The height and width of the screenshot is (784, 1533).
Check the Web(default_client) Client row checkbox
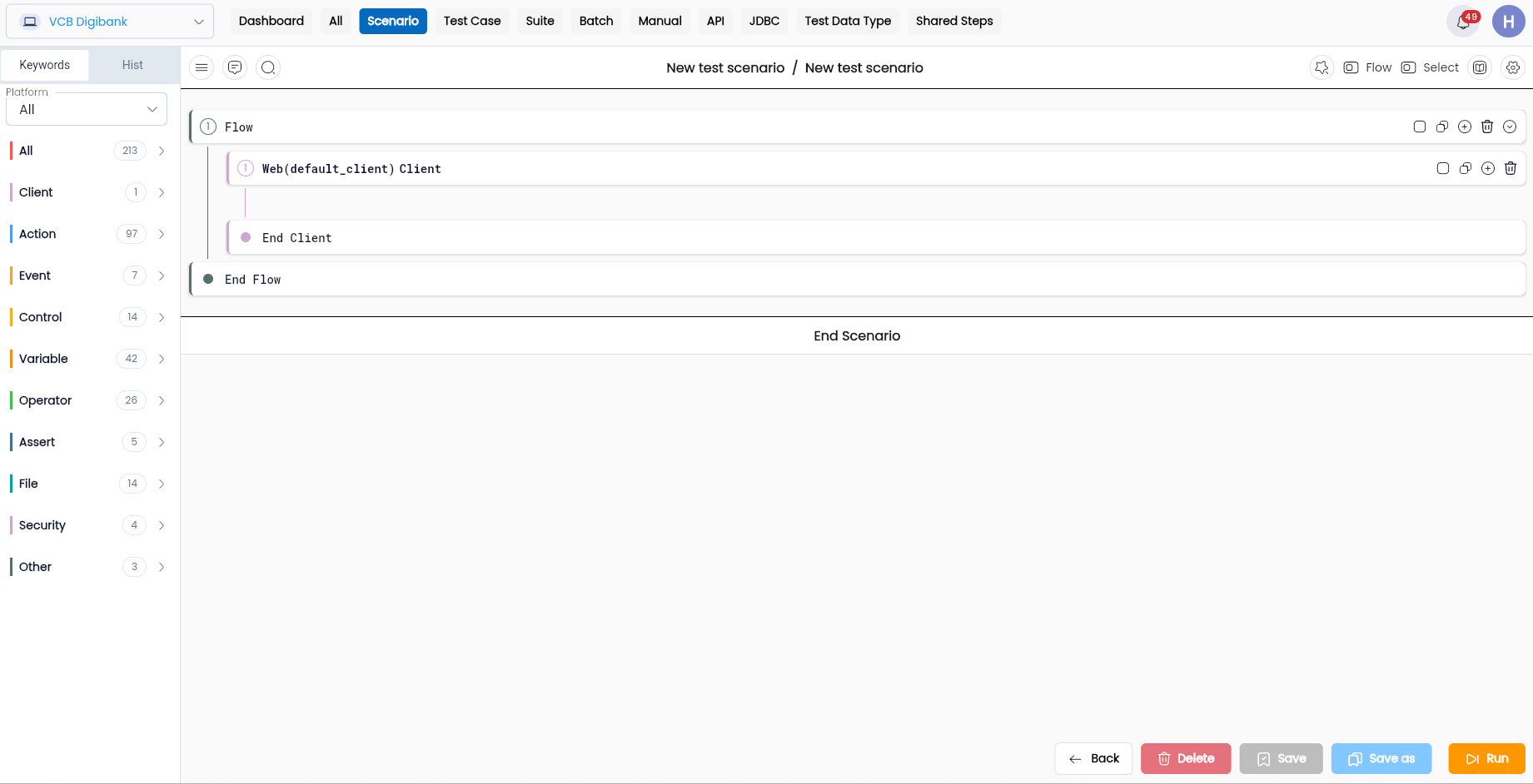tap(1443, 168)
